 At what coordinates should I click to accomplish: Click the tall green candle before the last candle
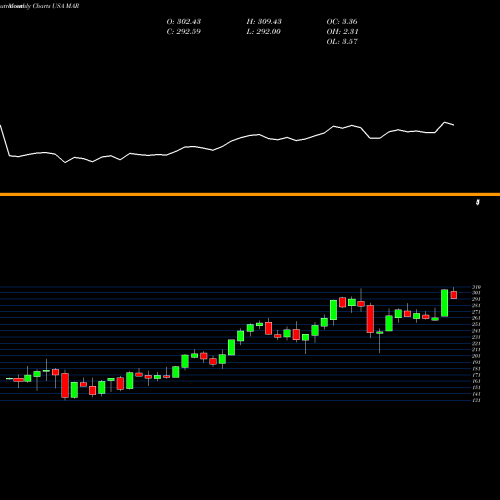[444, 303]
